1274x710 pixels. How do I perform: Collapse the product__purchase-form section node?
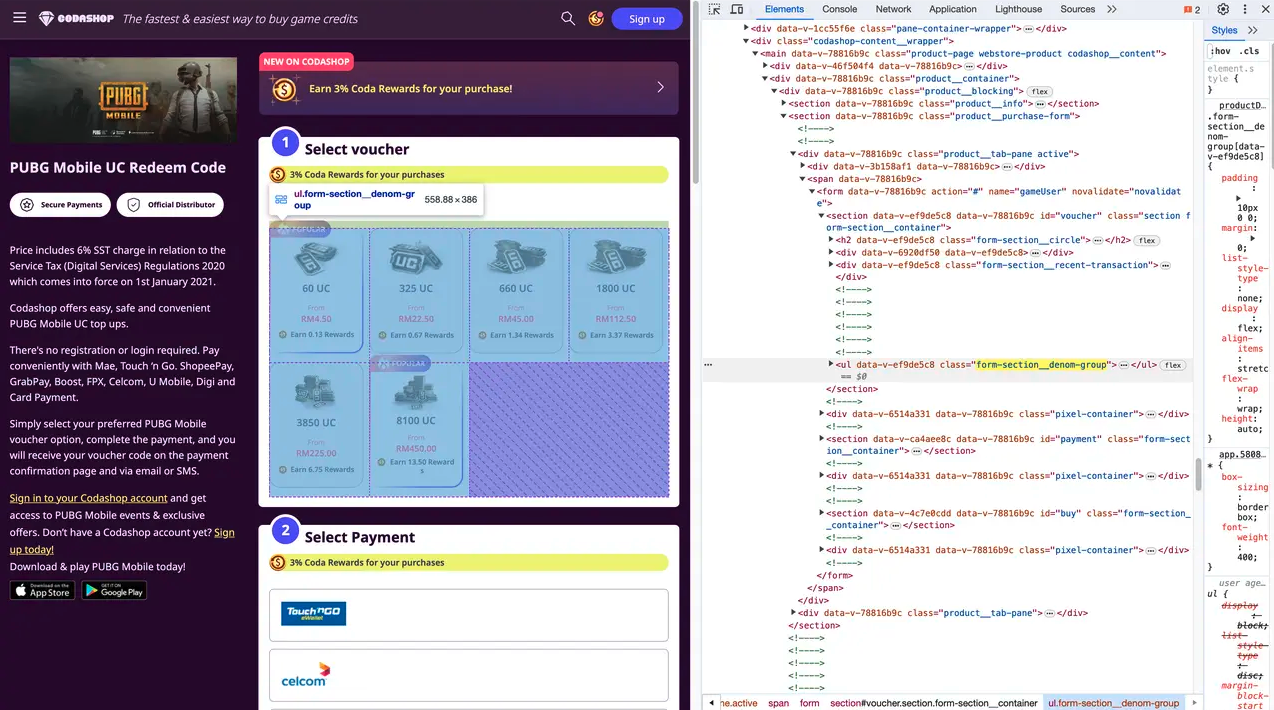coord(784,116)
